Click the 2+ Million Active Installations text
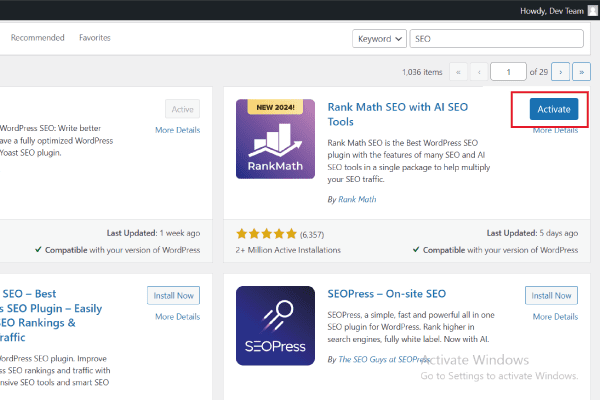This screenshot has height=400, width=600. 288,250
